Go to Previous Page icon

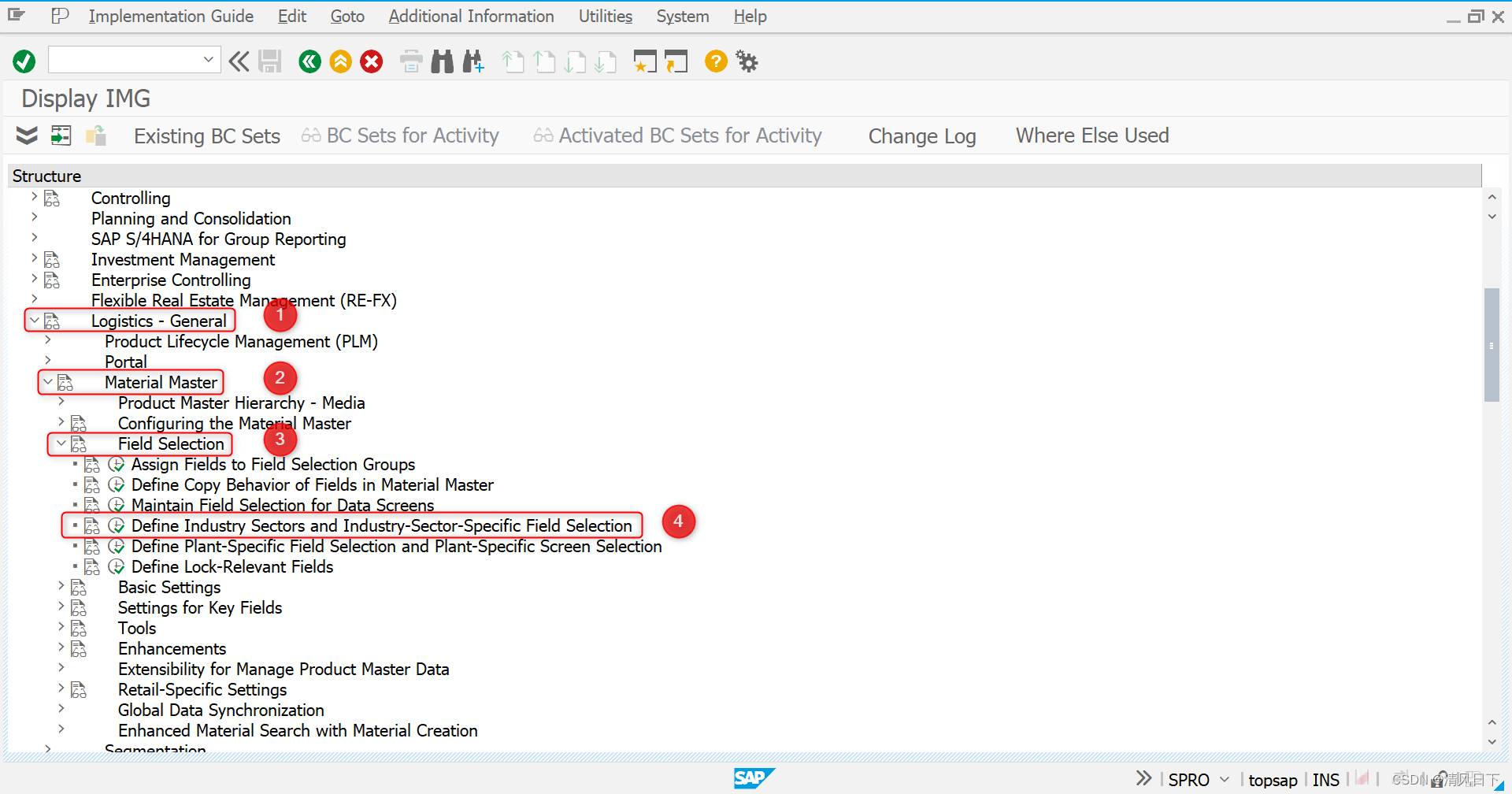click(x=544, y=61)
